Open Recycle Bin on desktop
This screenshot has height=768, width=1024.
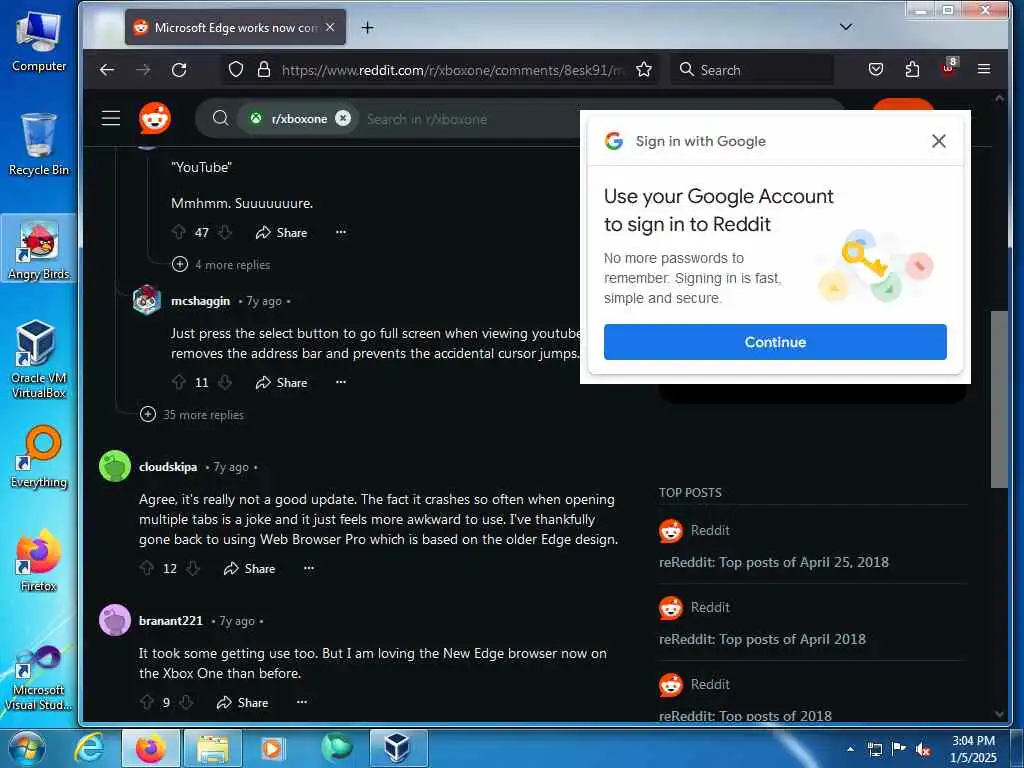point(39,145)
